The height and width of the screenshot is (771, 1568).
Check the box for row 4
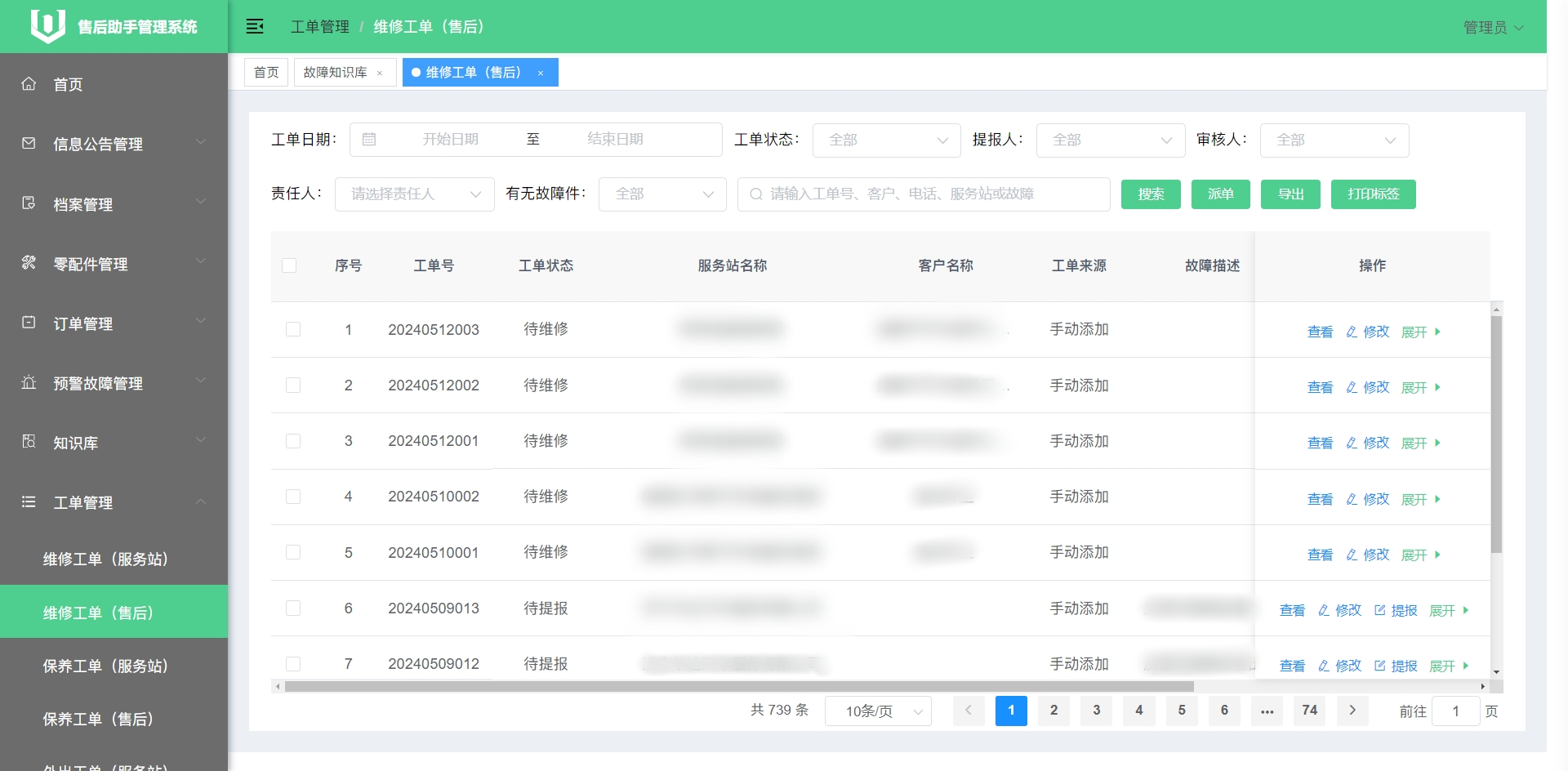coord(293,497)
